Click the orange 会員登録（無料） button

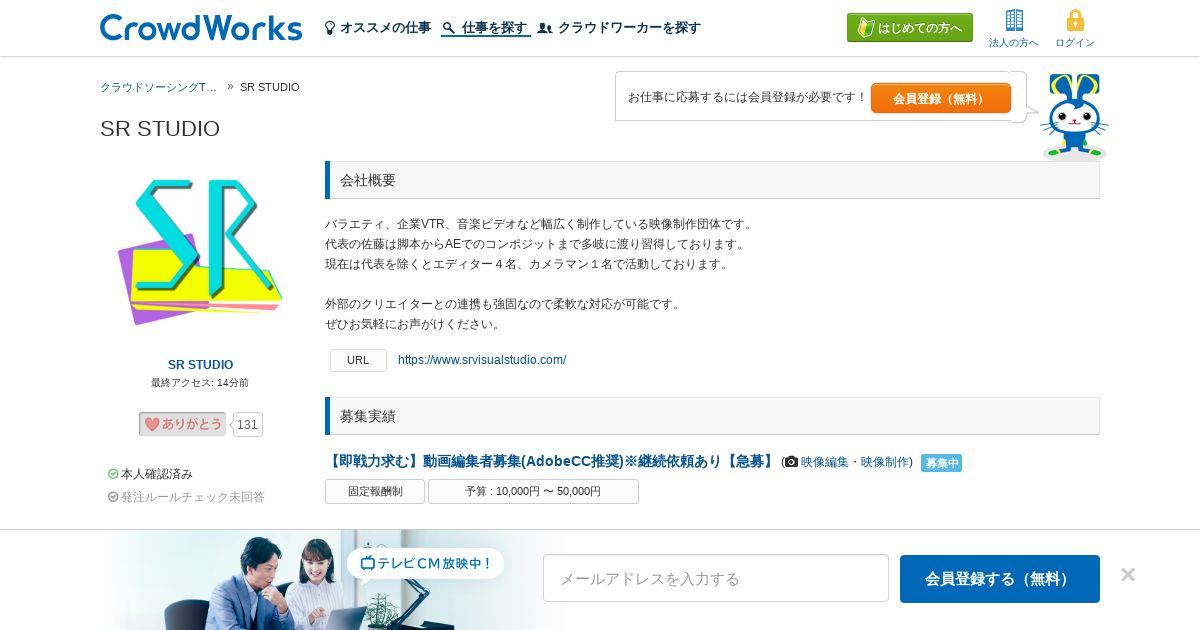pos(941,98)
